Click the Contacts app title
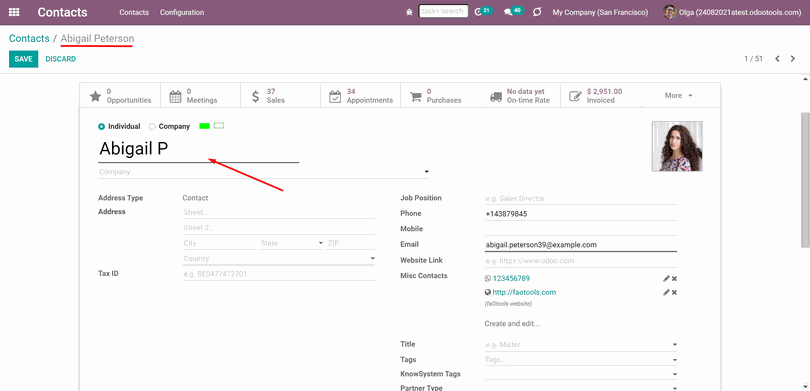This screenshot has width=810, height=391. click(x=63, y=12)
